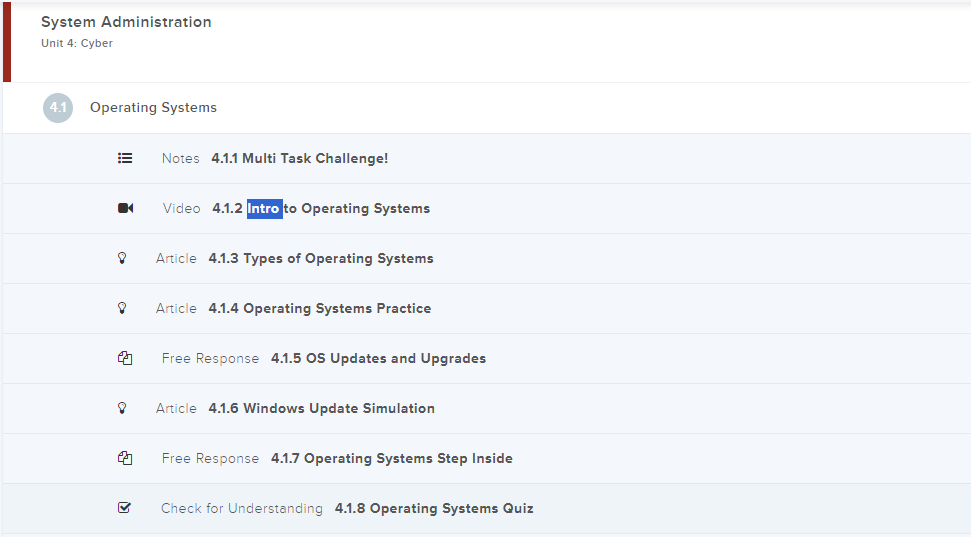Open 4.1.2 Intro to Operating Systems title

321,209
